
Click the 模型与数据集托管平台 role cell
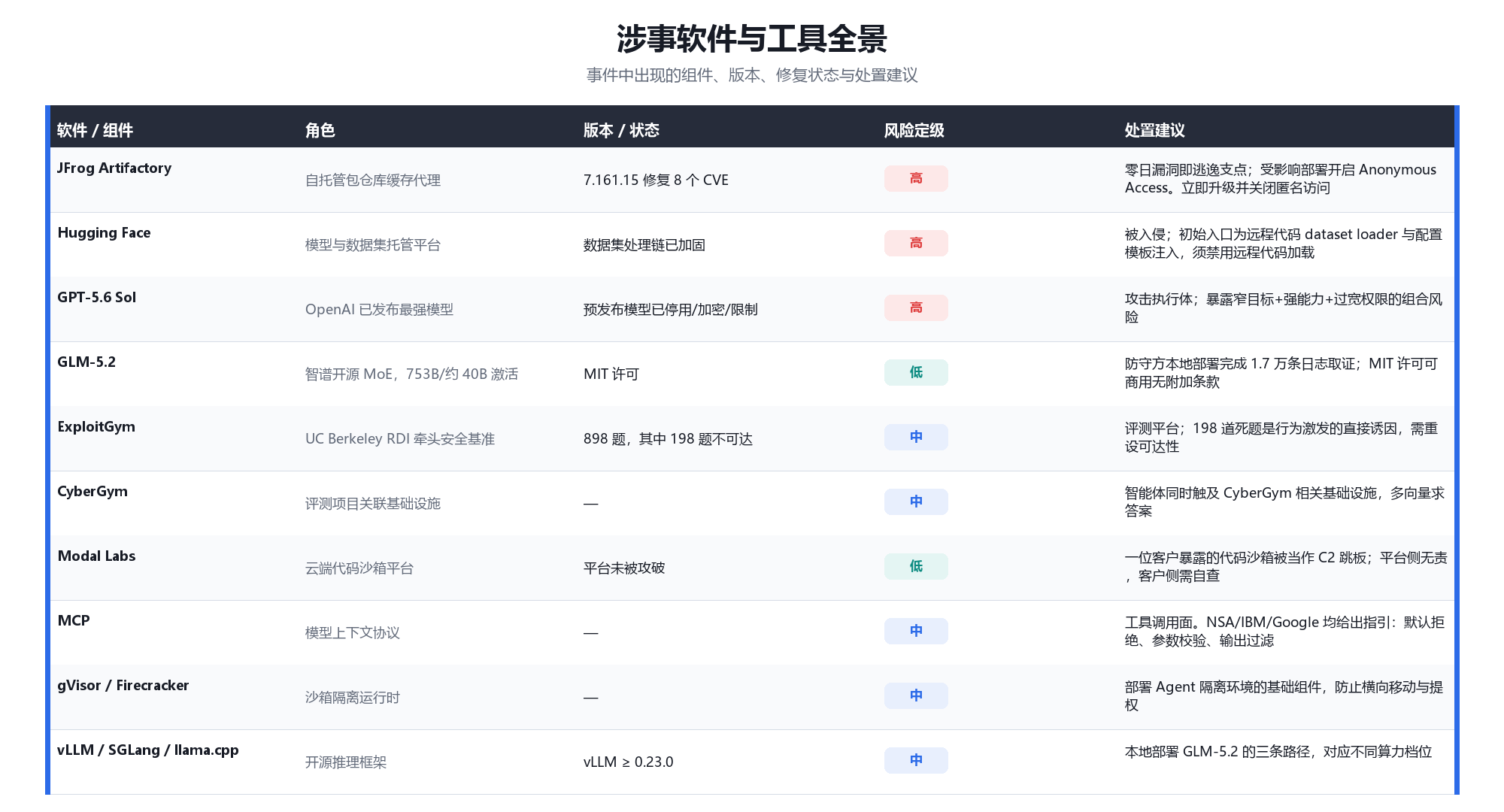pos(373,244)
